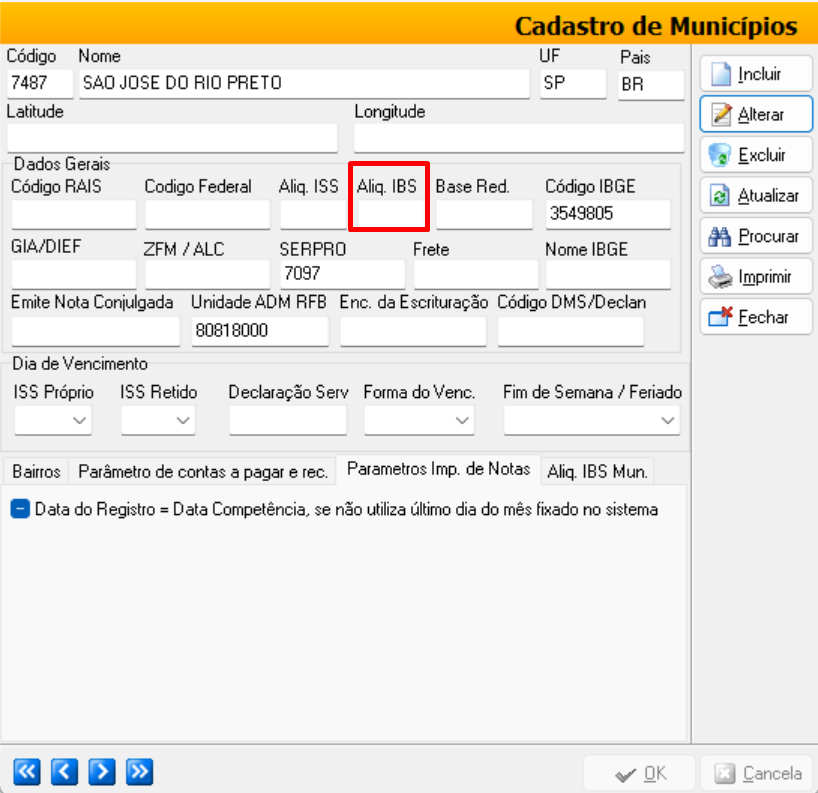Click the Incluir new record button
The image size is (818, 793).
coord(756,74)
